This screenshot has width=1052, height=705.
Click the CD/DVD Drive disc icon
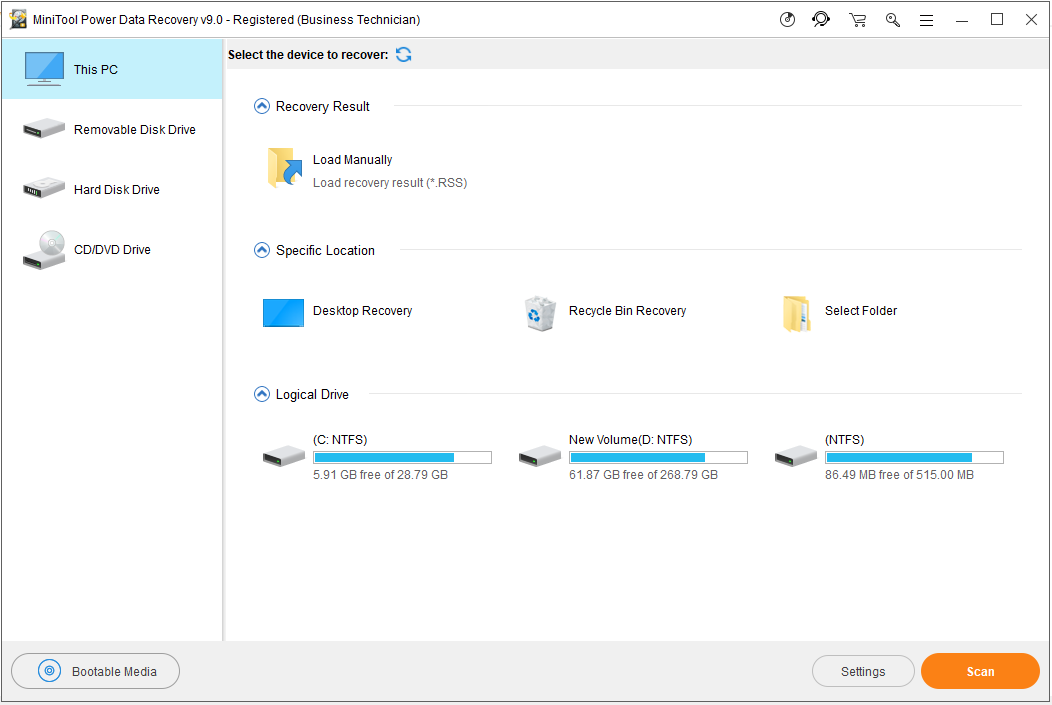44,250
